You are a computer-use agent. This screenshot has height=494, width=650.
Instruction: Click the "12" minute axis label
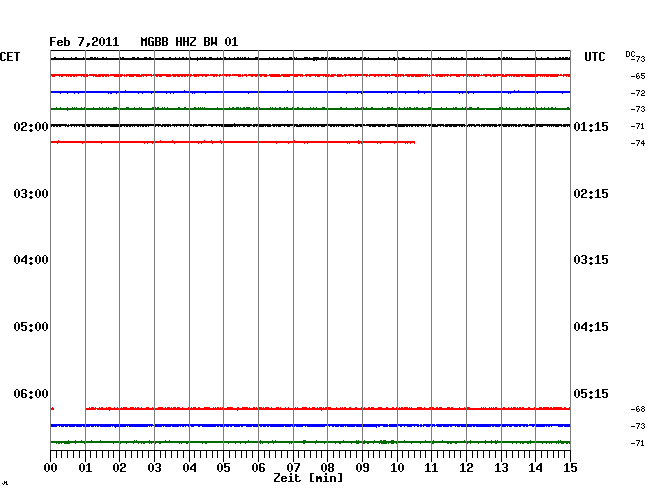click(466, 468)
